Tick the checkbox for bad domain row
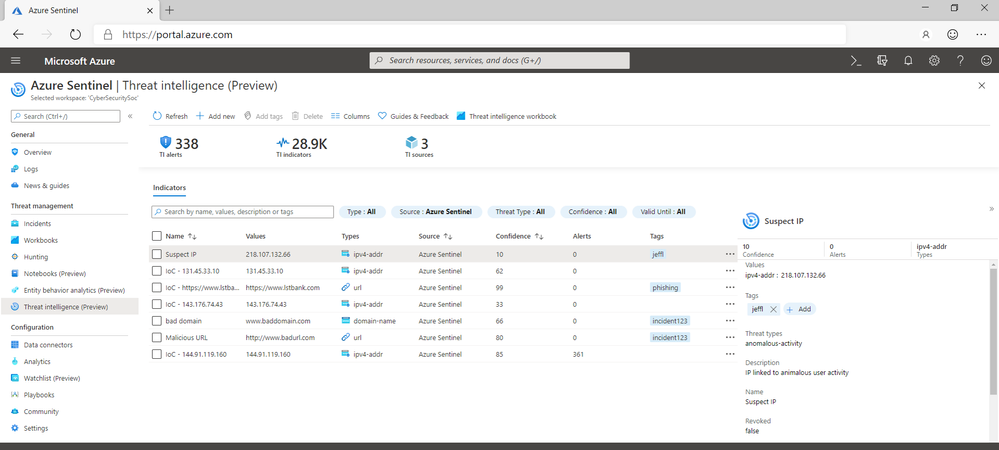Screen dimensions: 999x450 click(x=157, y=321)
